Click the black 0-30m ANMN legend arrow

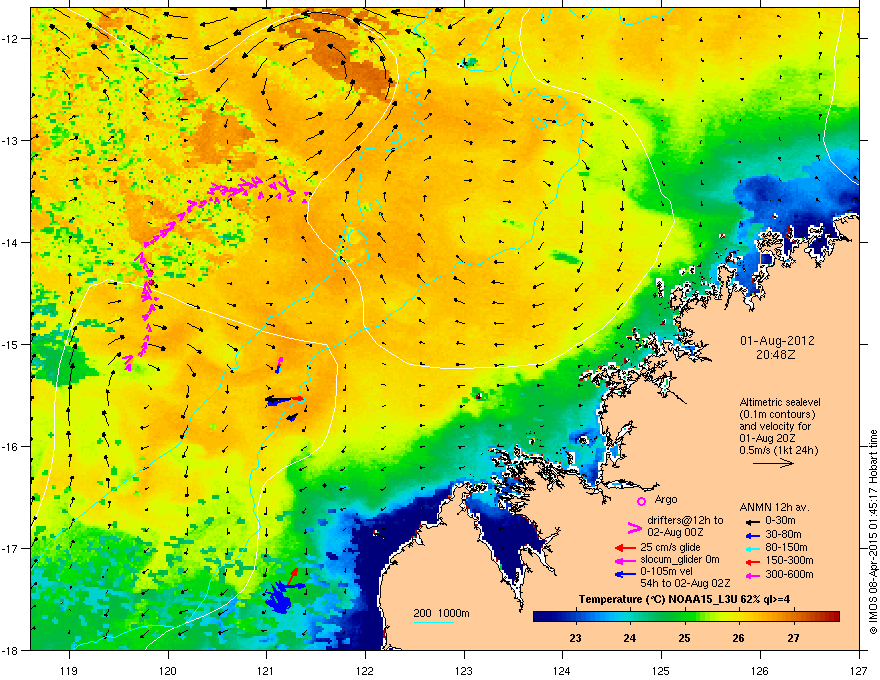(x=753, y=522)
